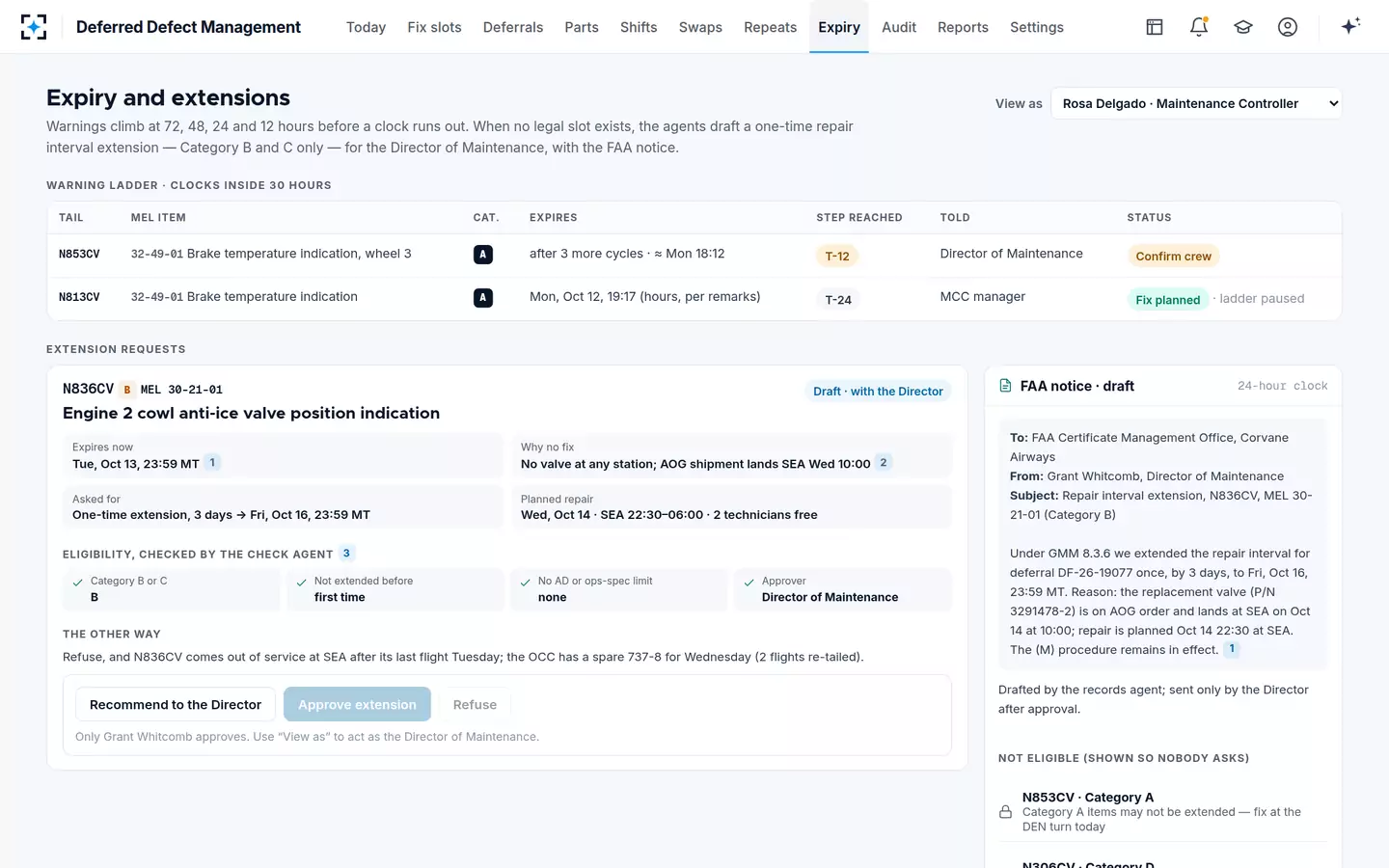1389x868 pixels.
Task: Click the T-12 step badge
Action: [837, 256]
